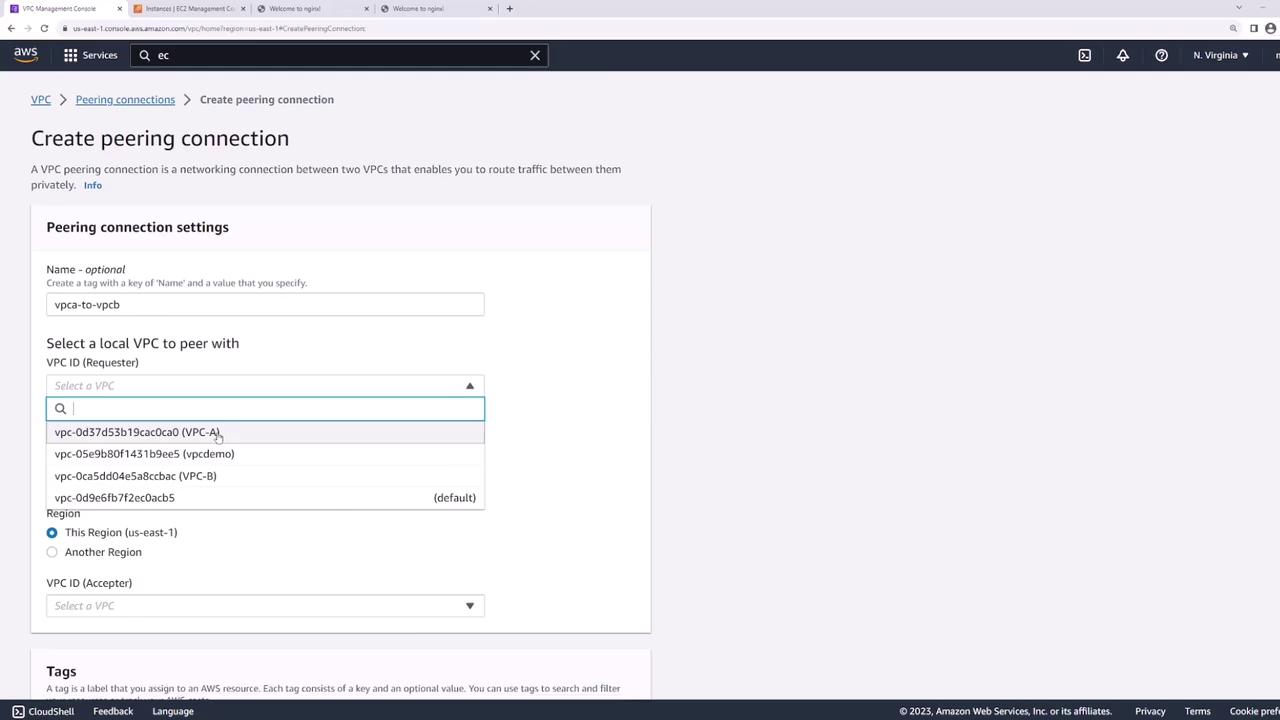Choose VPC-A from the requester list
The width and height of the screenshot is (1280, 720).
point(265,432)
